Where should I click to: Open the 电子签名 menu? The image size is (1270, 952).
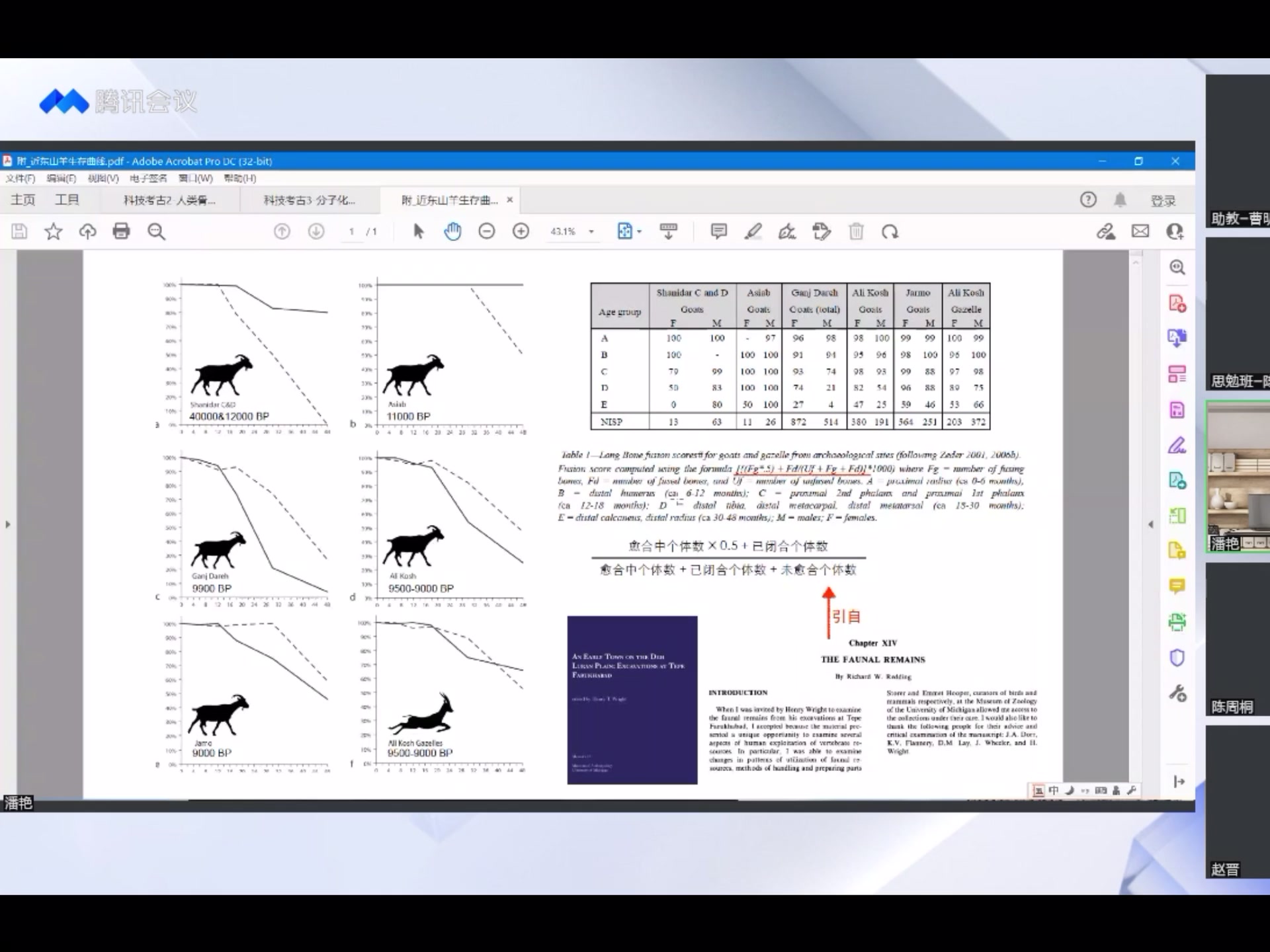click(x=148, y=178)
